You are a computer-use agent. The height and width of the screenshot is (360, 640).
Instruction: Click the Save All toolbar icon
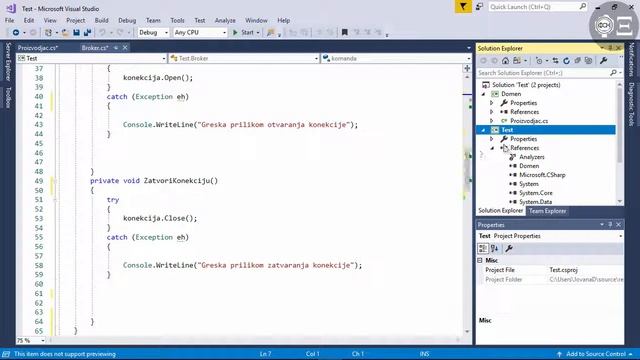(87, 32)
